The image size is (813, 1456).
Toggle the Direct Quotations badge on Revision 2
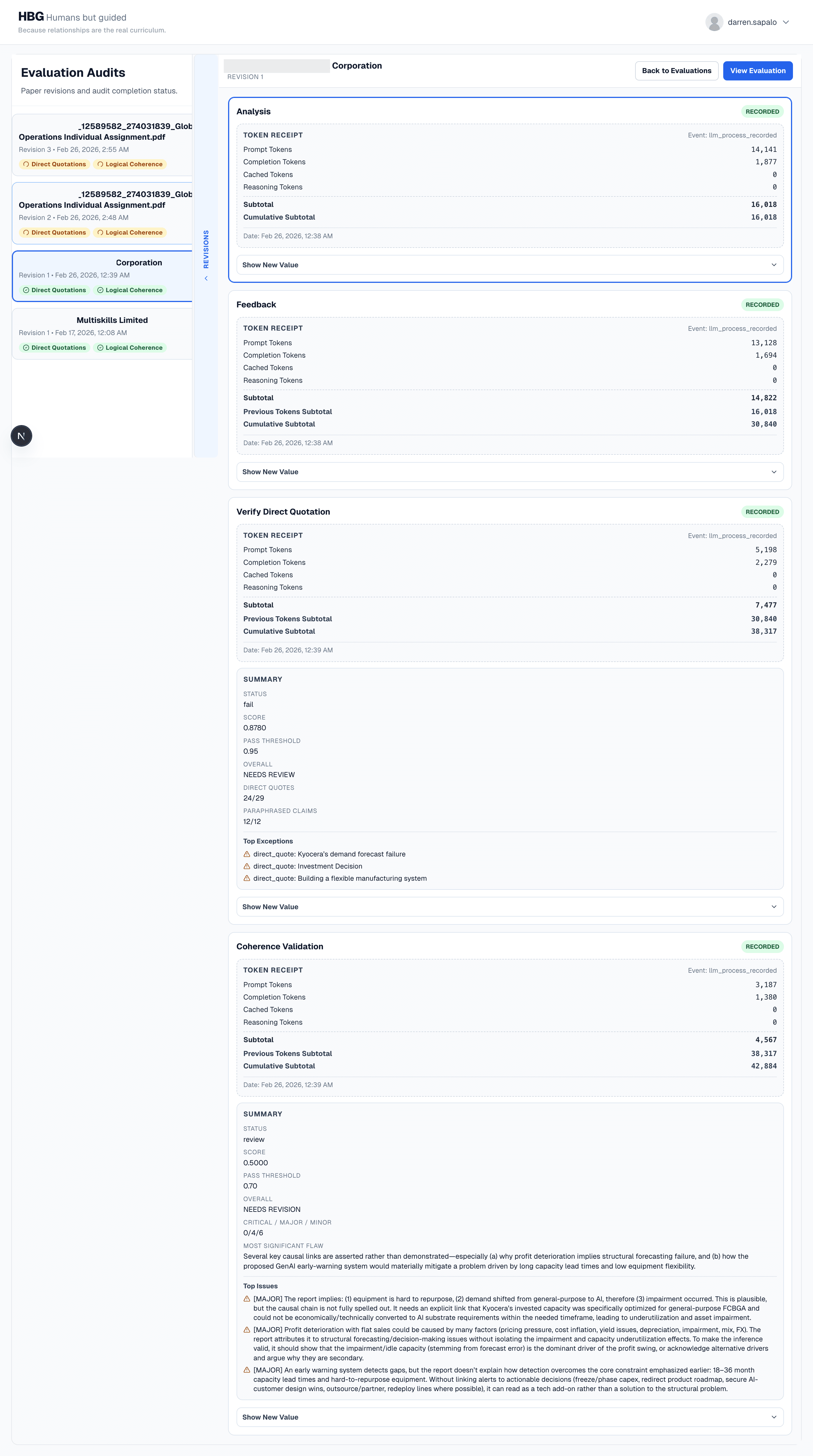(54, 232)
